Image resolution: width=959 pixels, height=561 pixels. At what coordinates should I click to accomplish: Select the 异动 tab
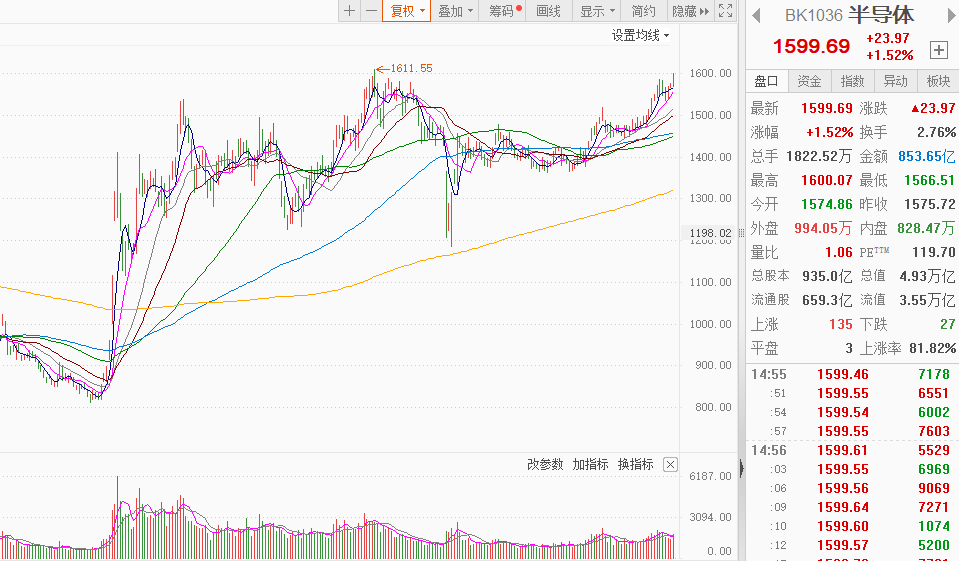pyautogui.click(x=895, y=81)
